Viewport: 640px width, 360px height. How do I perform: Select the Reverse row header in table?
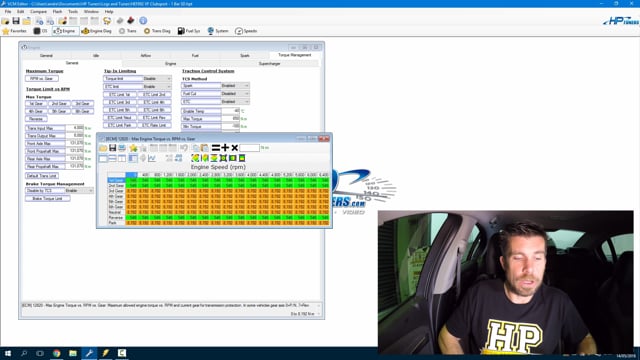click(116, 218)
